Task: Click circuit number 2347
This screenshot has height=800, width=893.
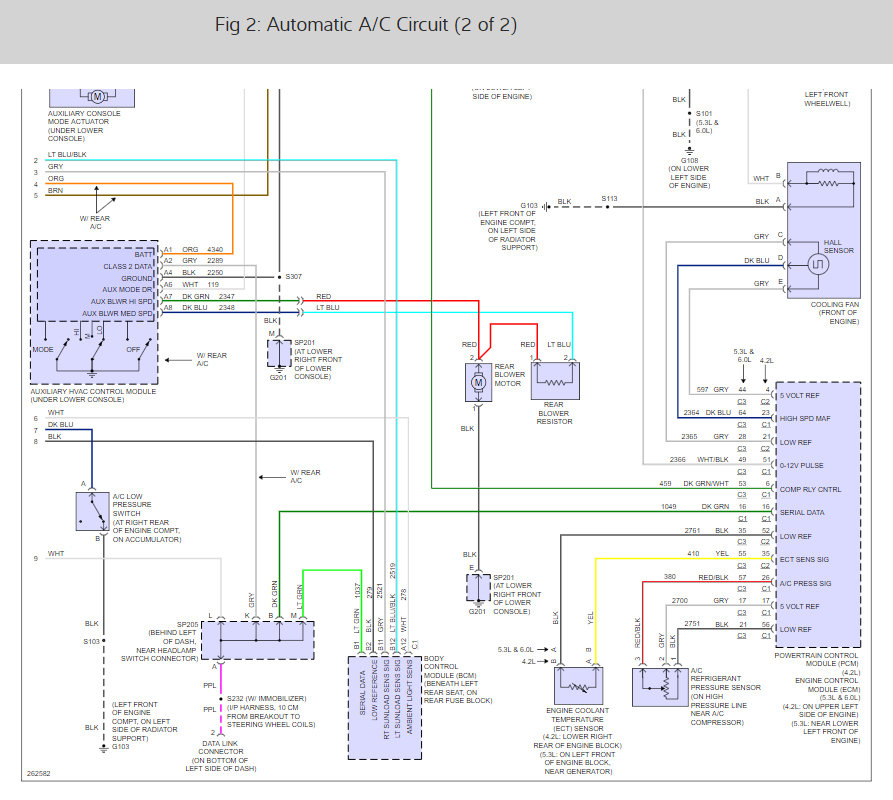Action: (x=227, y=297)
